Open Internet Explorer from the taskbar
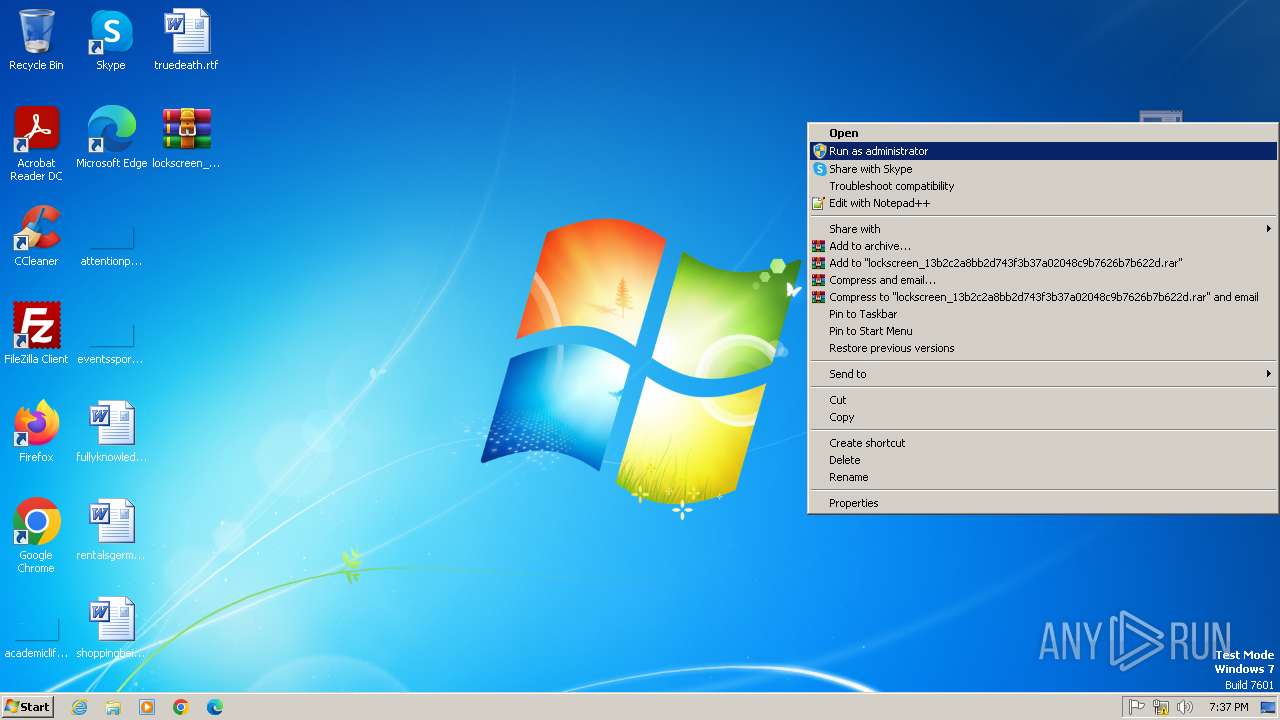 (79, 707)
